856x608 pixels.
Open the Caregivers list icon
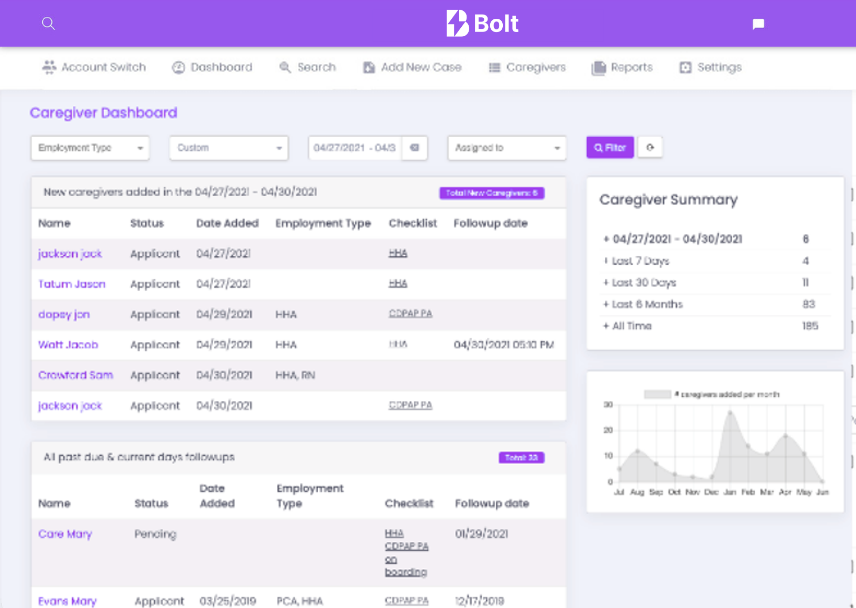click(x=494, y=67)
